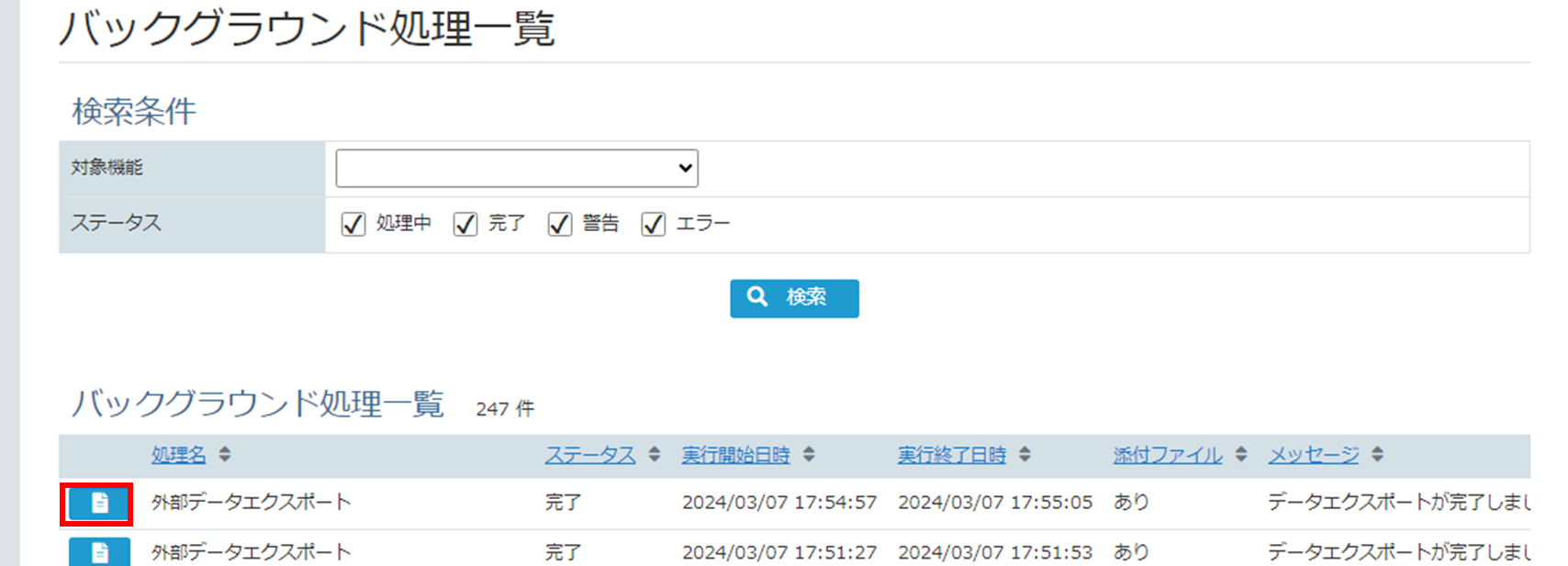Toggle the エラー status checkbox
This screenshot has width=1568, height=566.
point(654,224)
